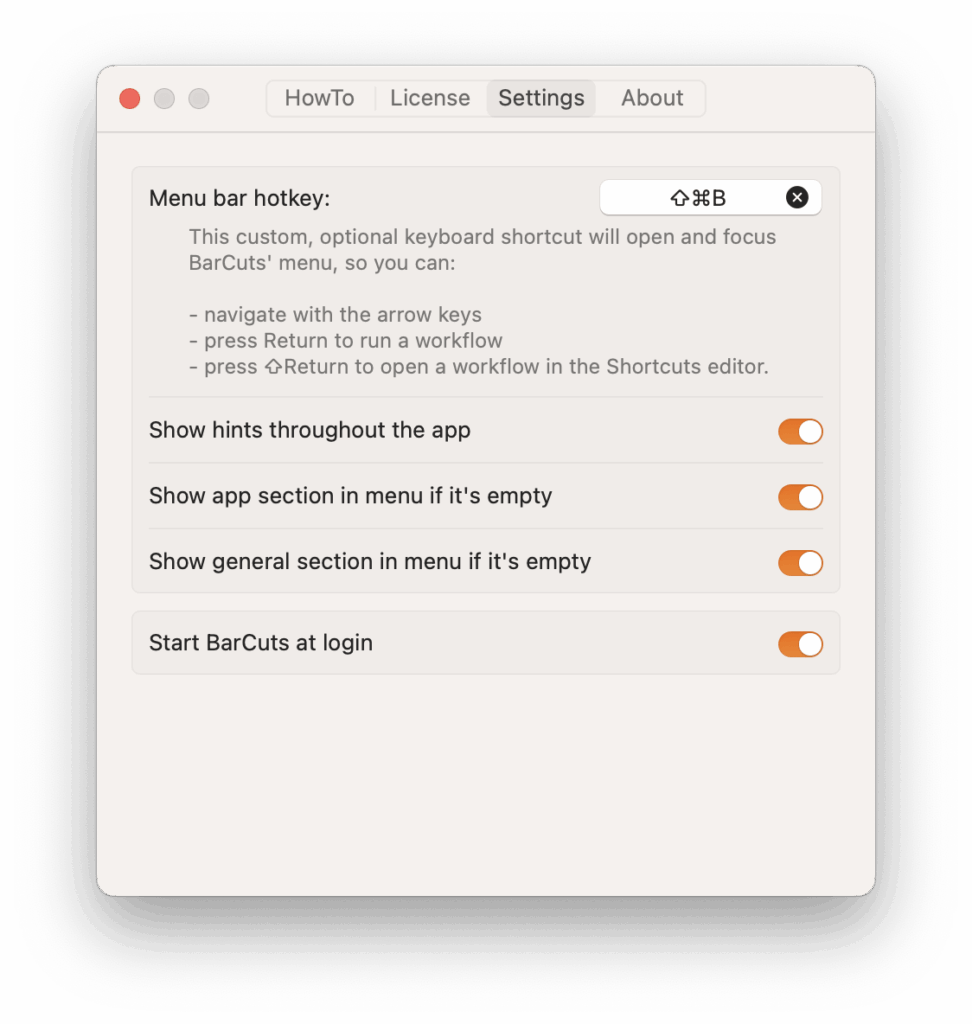Switch to the HowTo tab
Screen dimensions: 972x1024
coord(319,98)
